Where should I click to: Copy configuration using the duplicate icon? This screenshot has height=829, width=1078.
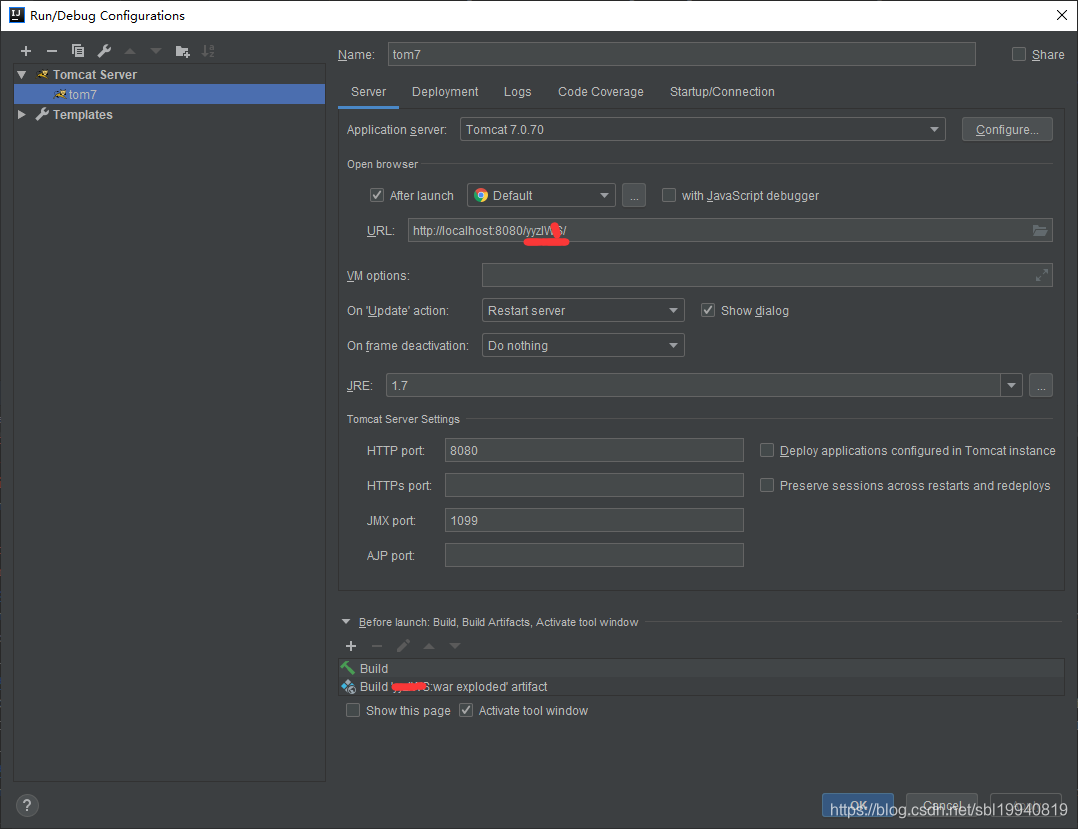[x=78, y=51]
